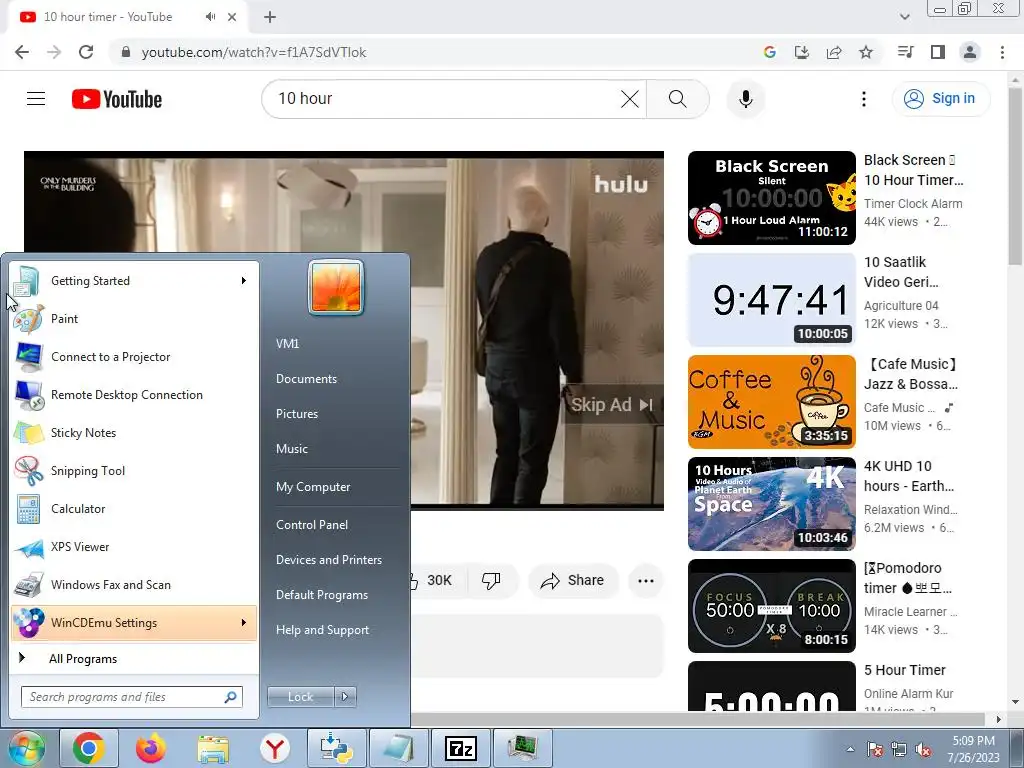Viewport: 1024px width, 768px height.
Task: Dislike the video with thumbs-down
Action: tap(491, 580)
